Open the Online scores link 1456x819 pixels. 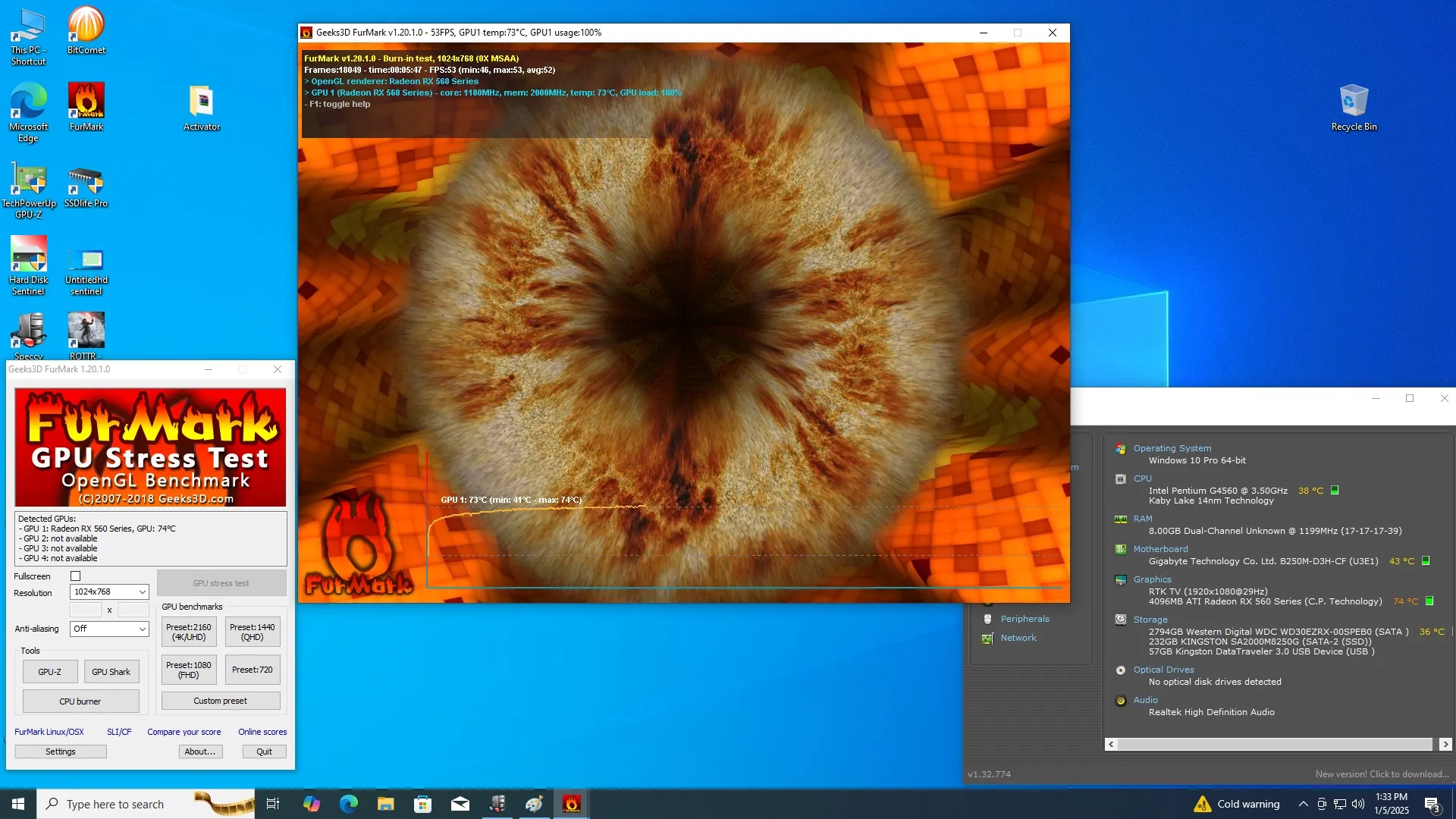[x=262, y=733]
